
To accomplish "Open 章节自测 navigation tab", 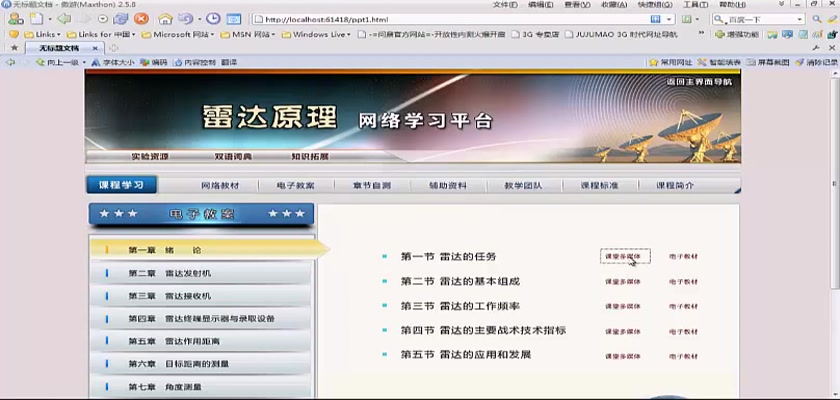I will 372,186.
